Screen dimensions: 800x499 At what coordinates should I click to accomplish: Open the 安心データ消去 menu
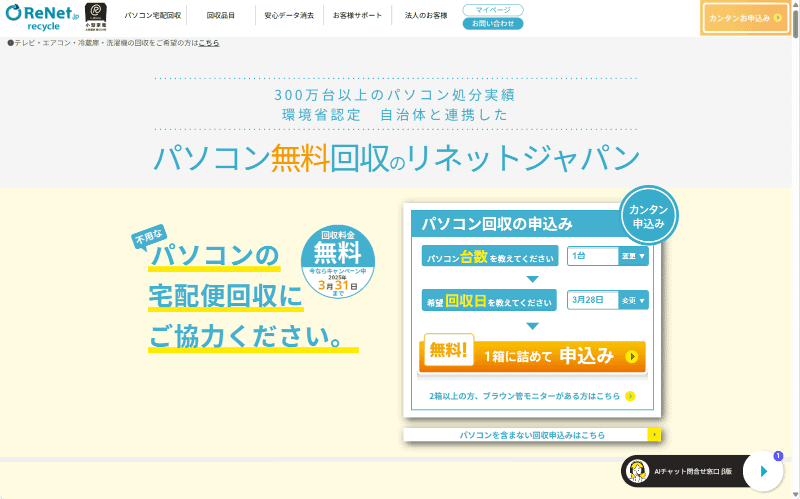[289, 15]
